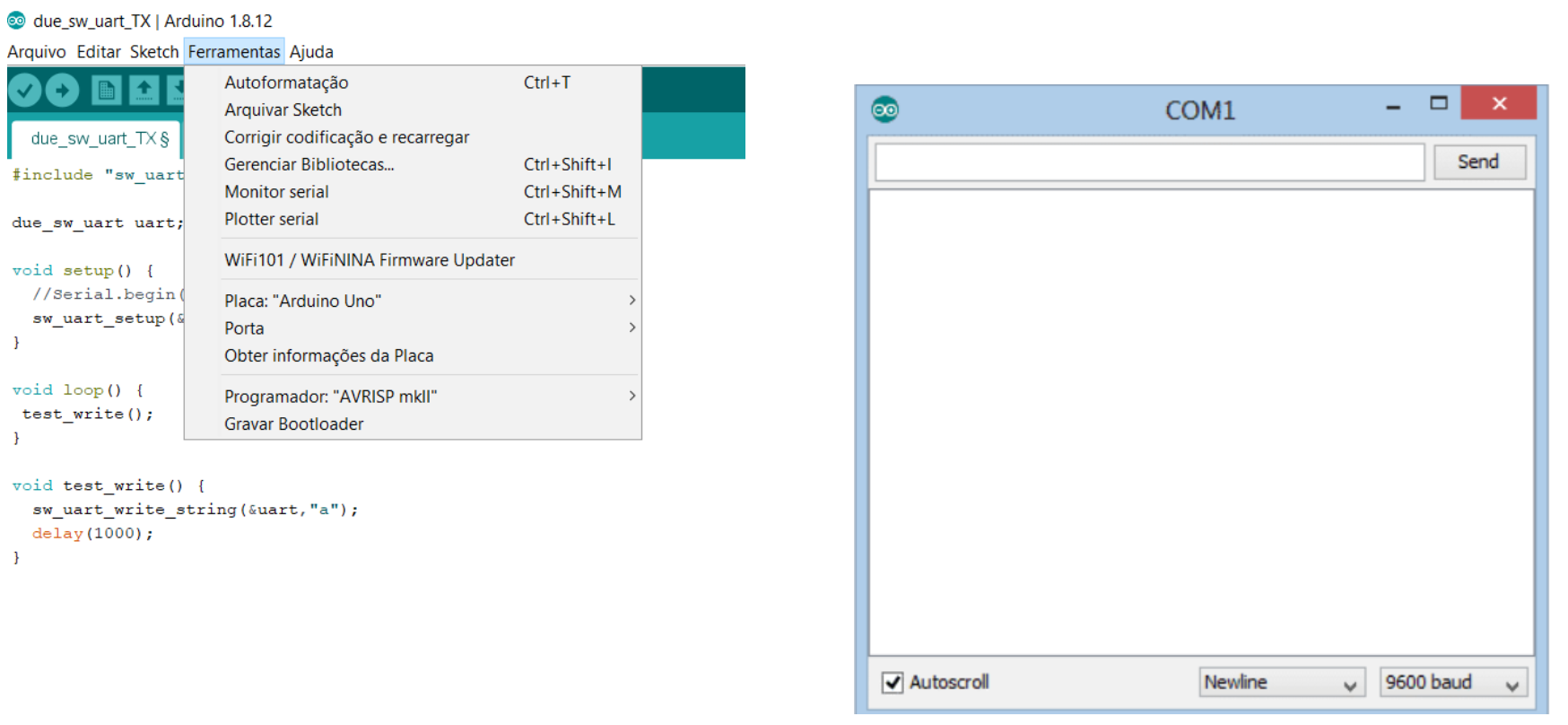Maximize the COM1 serial monitor window
This screenshot has height=725, width=1568.
(x=1438, y=103)
